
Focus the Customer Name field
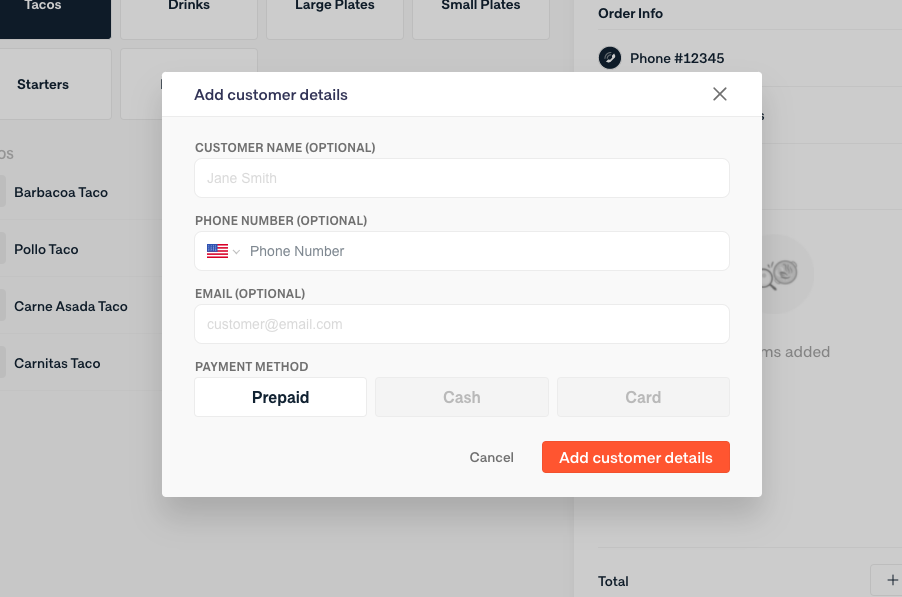pyautogui.click(x=462, y=178)
